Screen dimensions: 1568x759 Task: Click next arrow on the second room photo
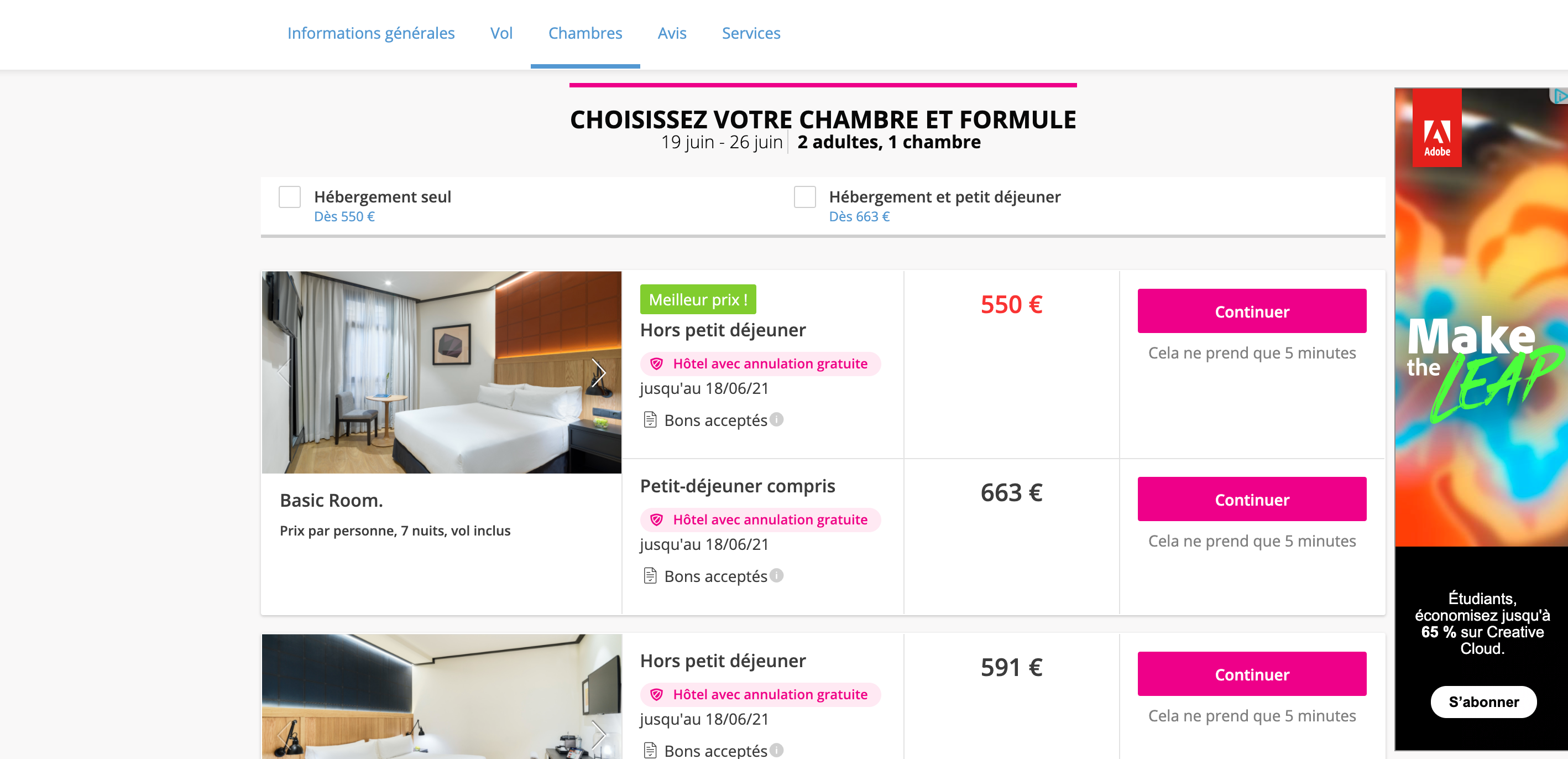pos(598,735)
